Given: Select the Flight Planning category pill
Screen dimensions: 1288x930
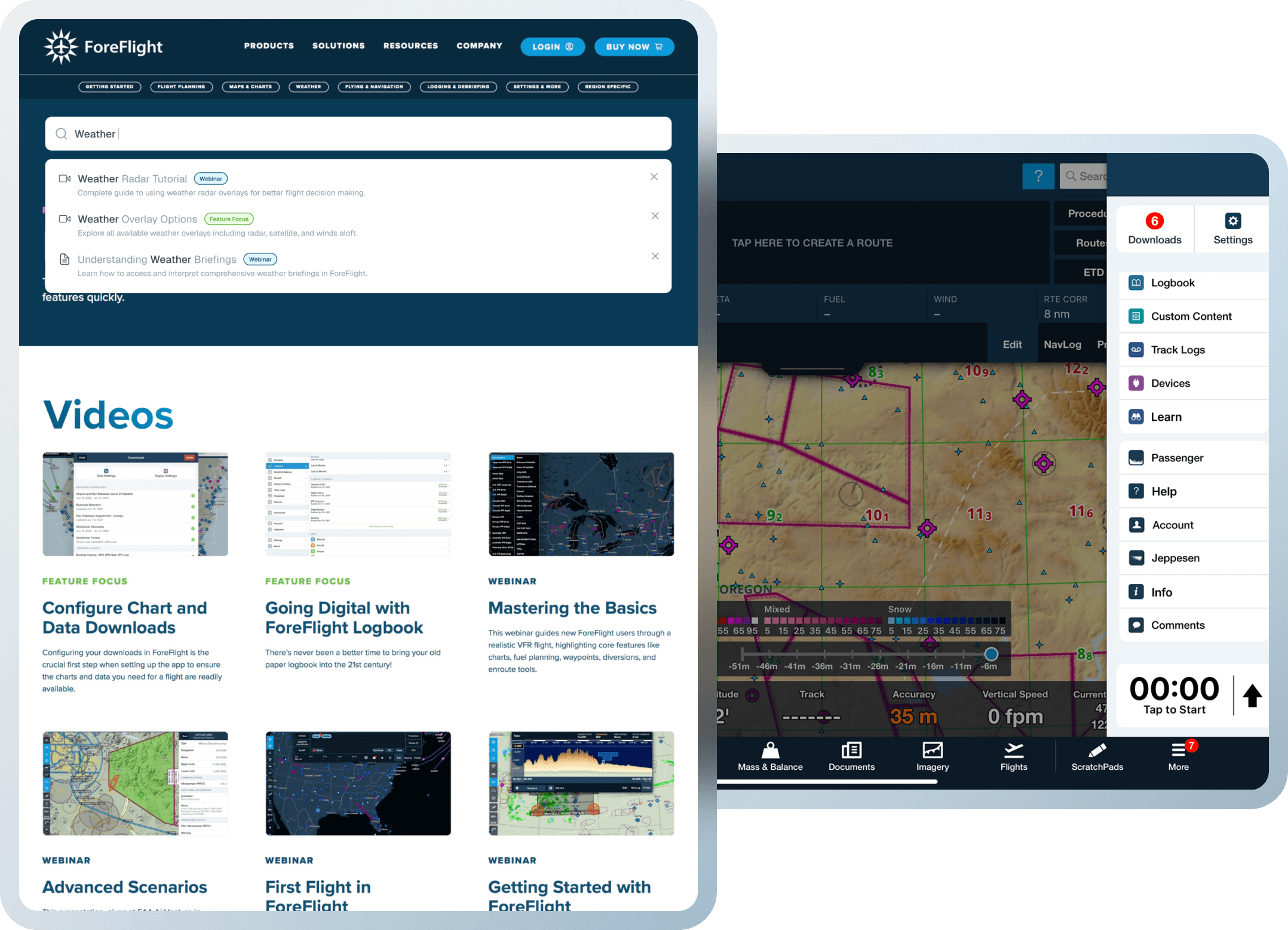Looking at the screenshot, I should point(181,87).
